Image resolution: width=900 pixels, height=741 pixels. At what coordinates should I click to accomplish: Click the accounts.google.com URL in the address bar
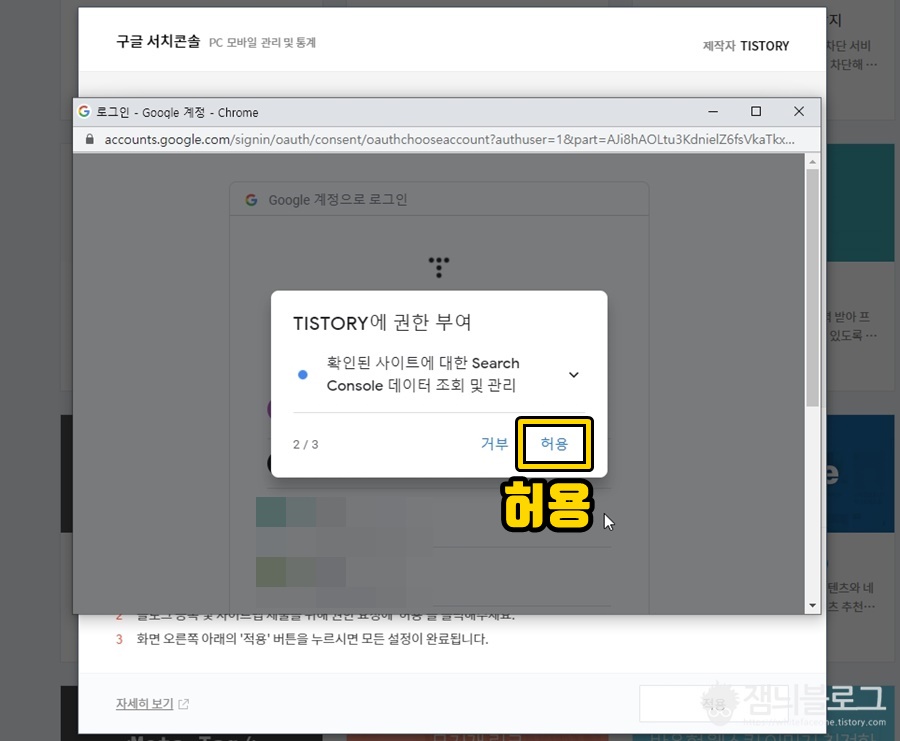(449, 139)
